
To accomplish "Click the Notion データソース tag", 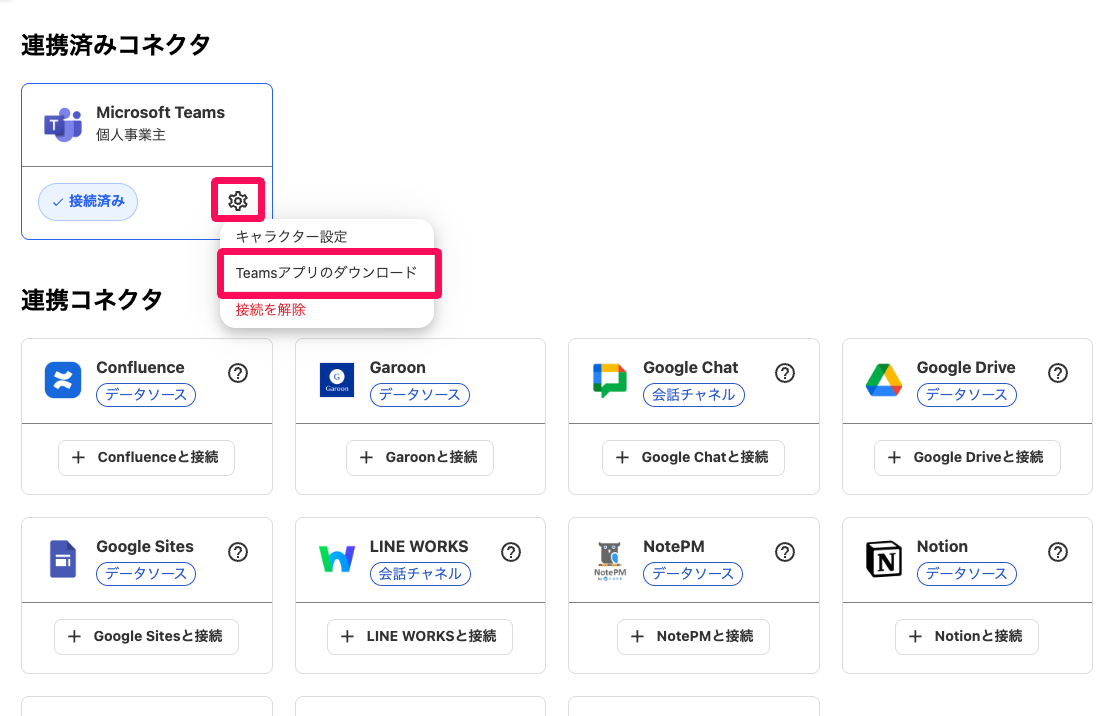I will 966,574.
